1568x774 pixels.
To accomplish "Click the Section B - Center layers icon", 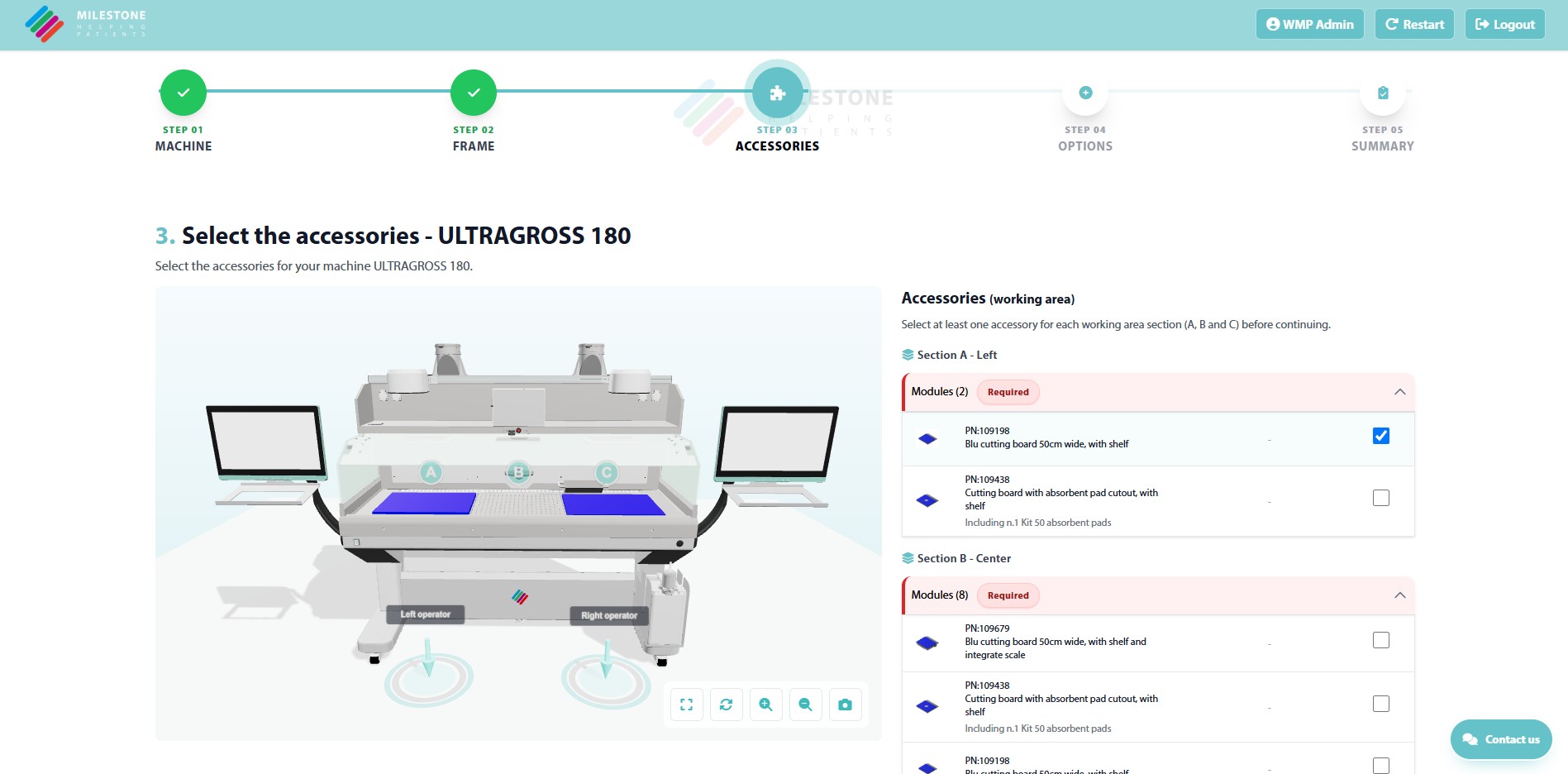I will (x=908, y=558).
